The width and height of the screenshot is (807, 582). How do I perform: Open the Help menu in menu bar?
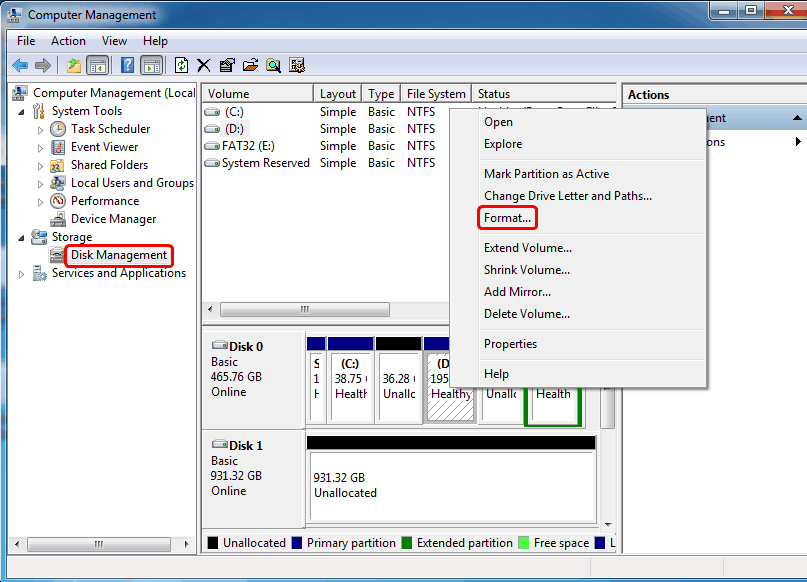point(155,41)
